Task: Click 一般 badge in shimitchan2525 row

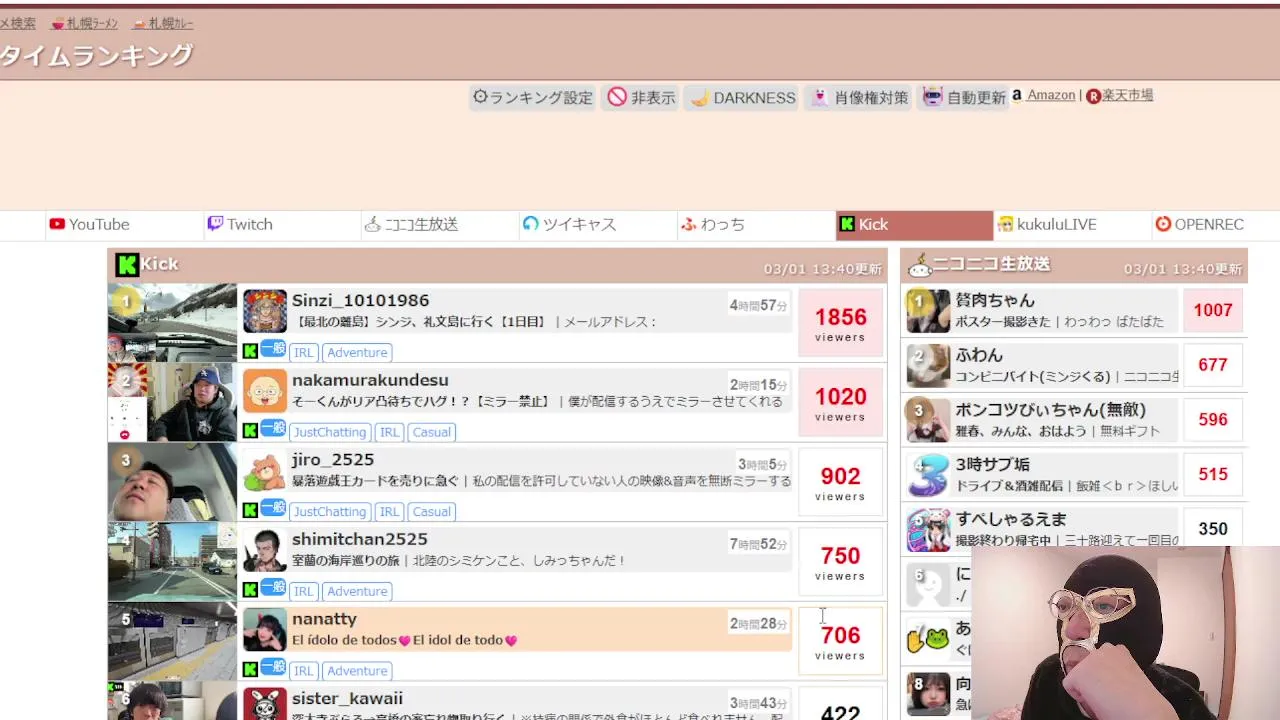Action: pyautogui.click(x=273, y=587)
